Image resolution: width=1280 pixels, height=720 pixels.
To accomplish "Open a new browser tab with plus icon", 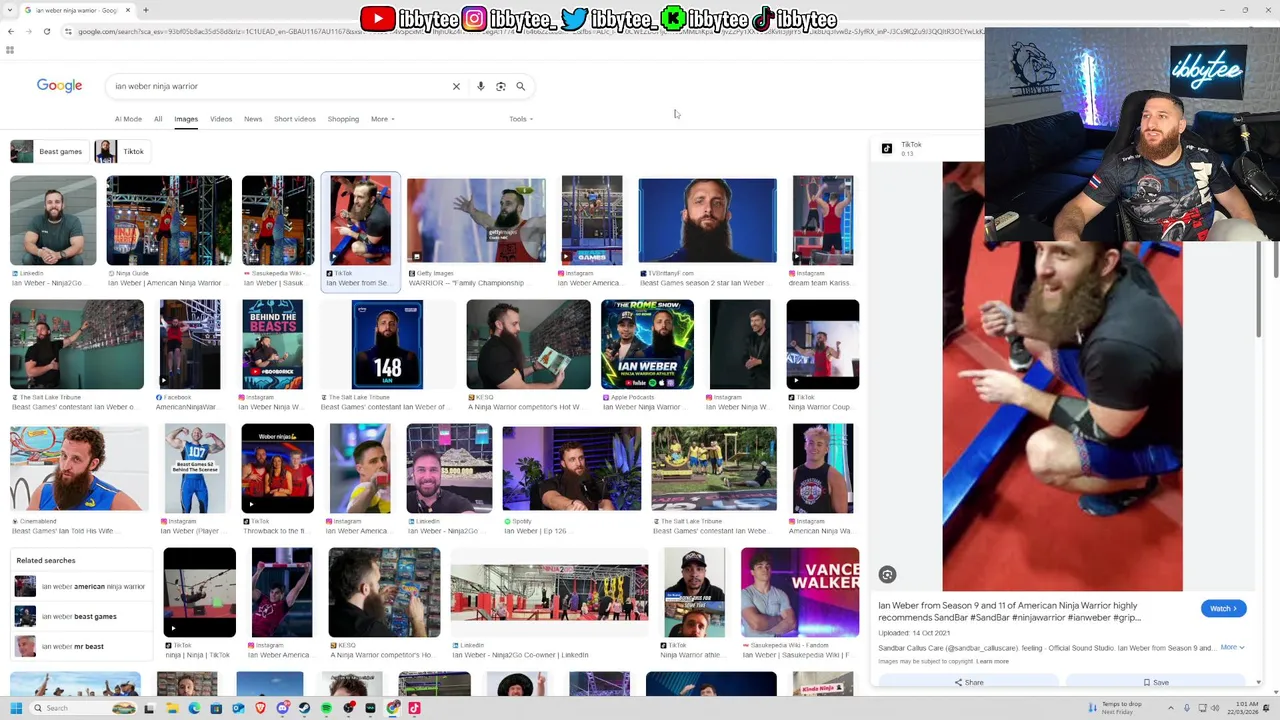I will tap(145, 10).
